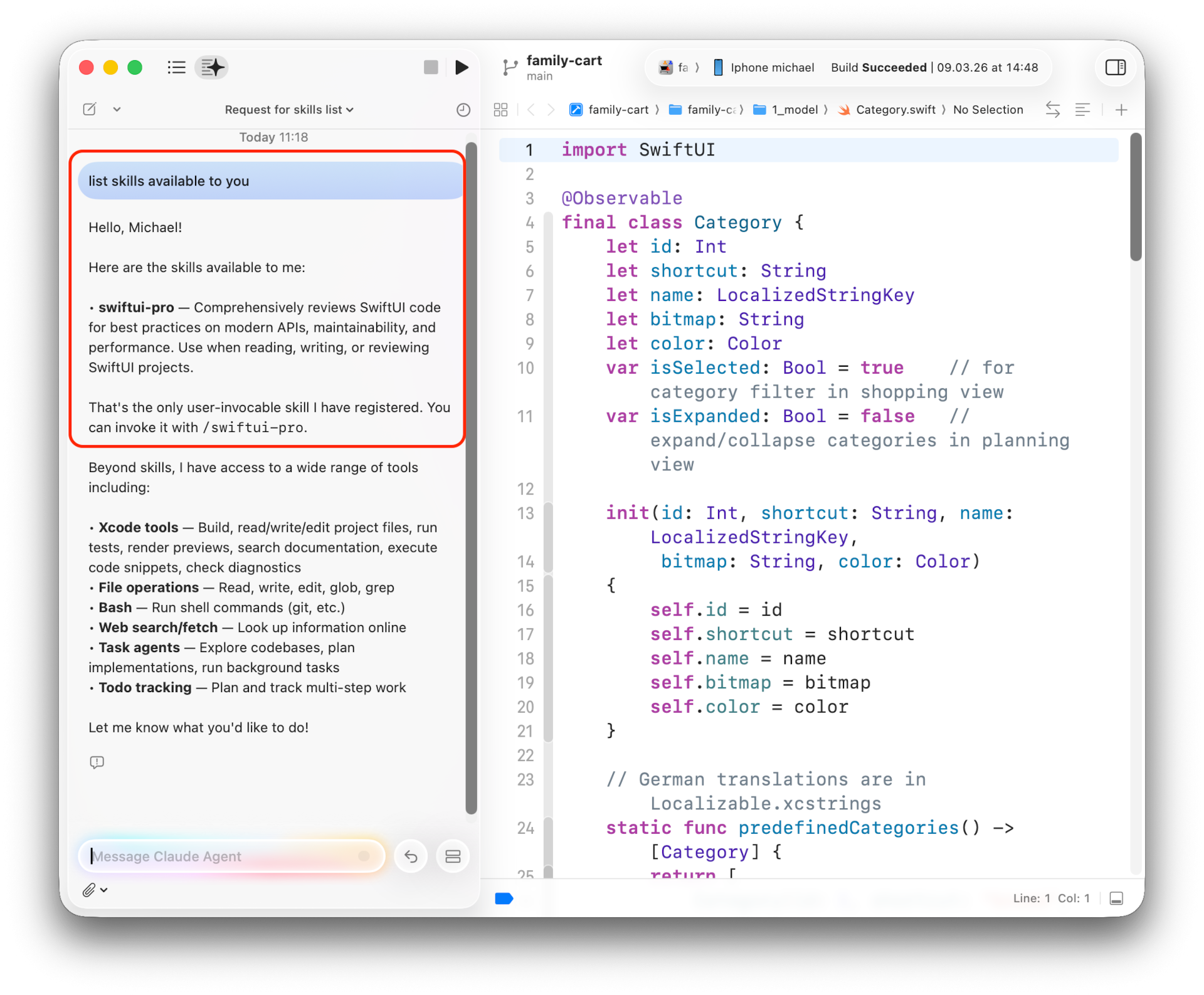Toggle the right inspector panel

pos(1115,67)
